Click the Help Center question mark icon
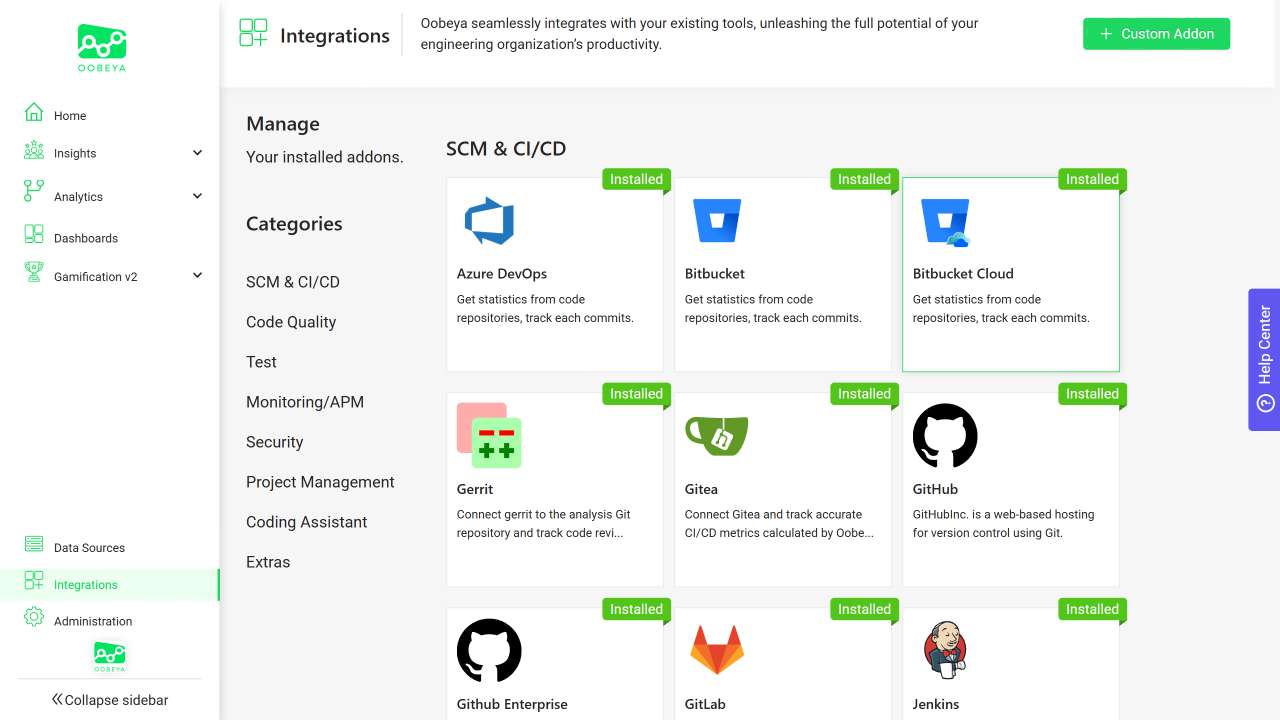The height and width of the screenshot is (720, 1280). point(1265,404)
